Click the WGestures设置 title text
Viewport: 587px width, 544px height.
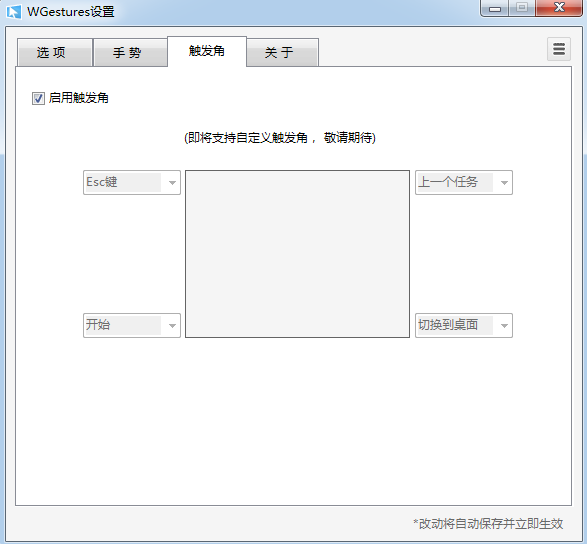(x=71, y=12)
